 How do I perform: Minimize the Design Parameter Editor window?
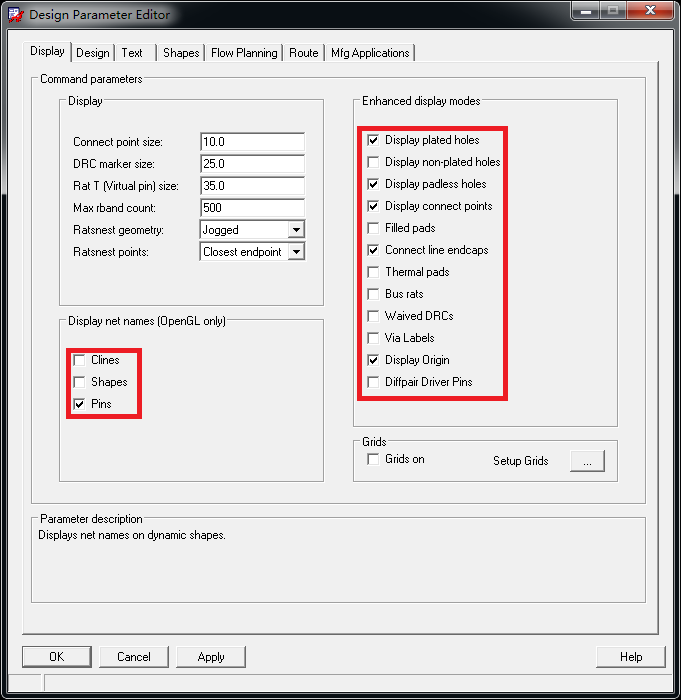coord(586,10)
